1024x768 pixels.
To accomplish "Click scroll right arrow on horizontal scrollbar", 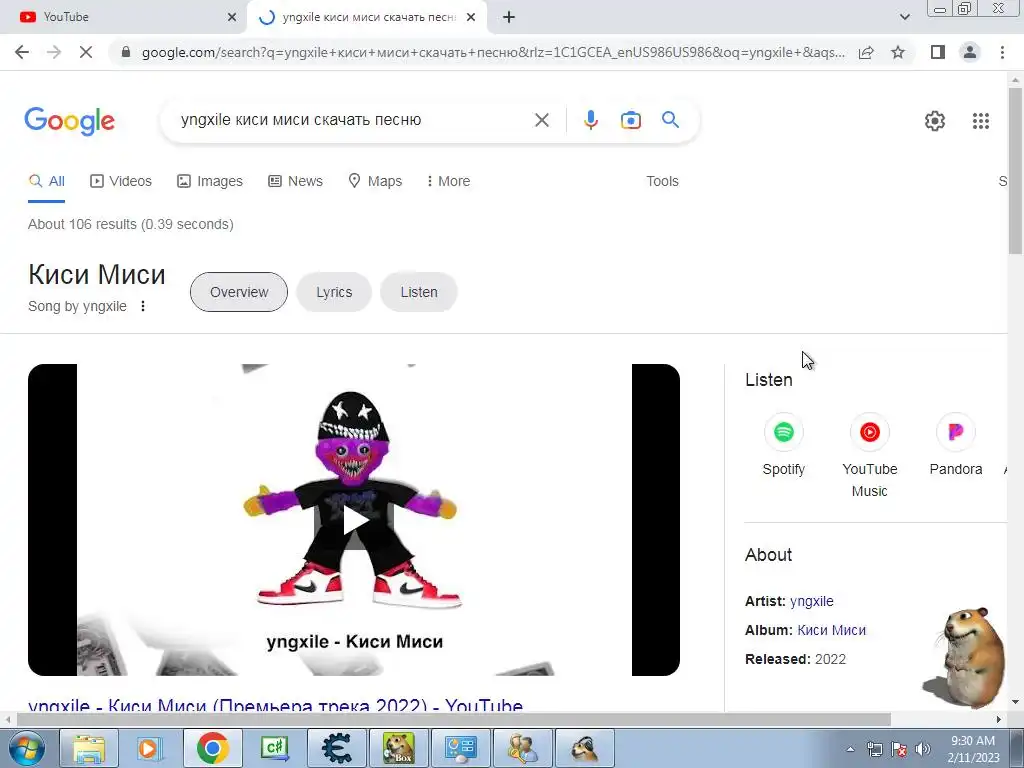I will 999,720.
